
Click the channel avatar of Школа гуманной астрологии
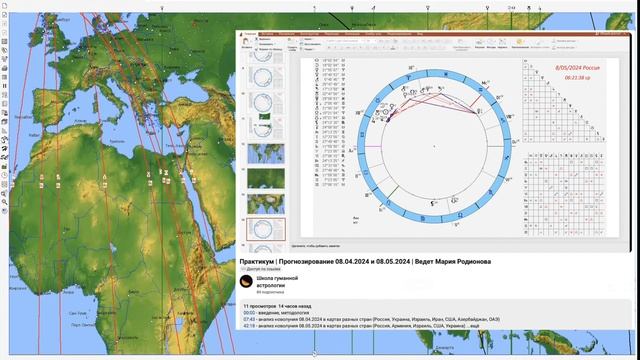coord(246,281)
